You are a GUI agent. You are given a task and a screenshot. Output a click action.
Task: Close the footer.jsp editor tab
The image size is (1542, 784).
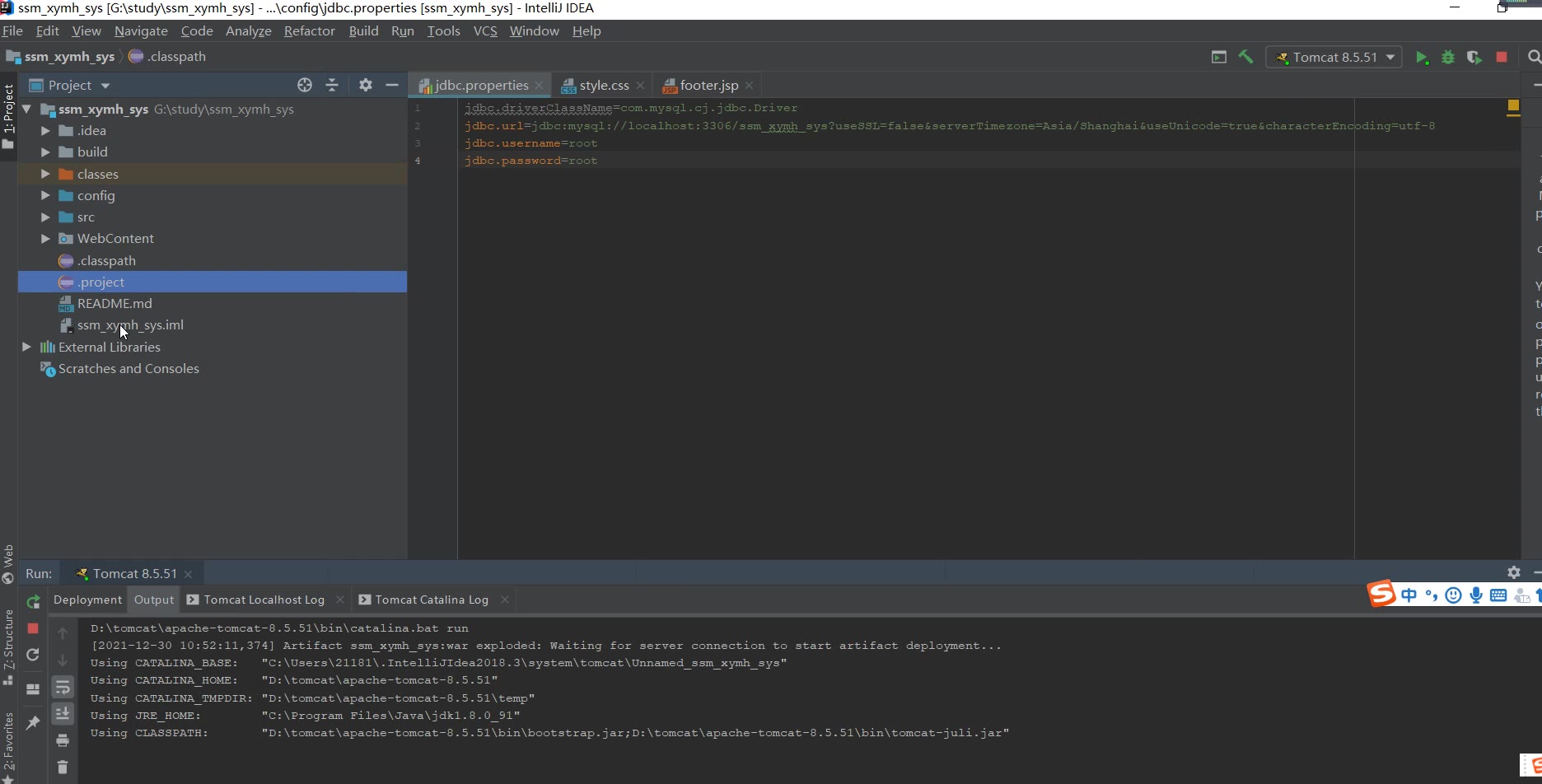click(749, 85)
